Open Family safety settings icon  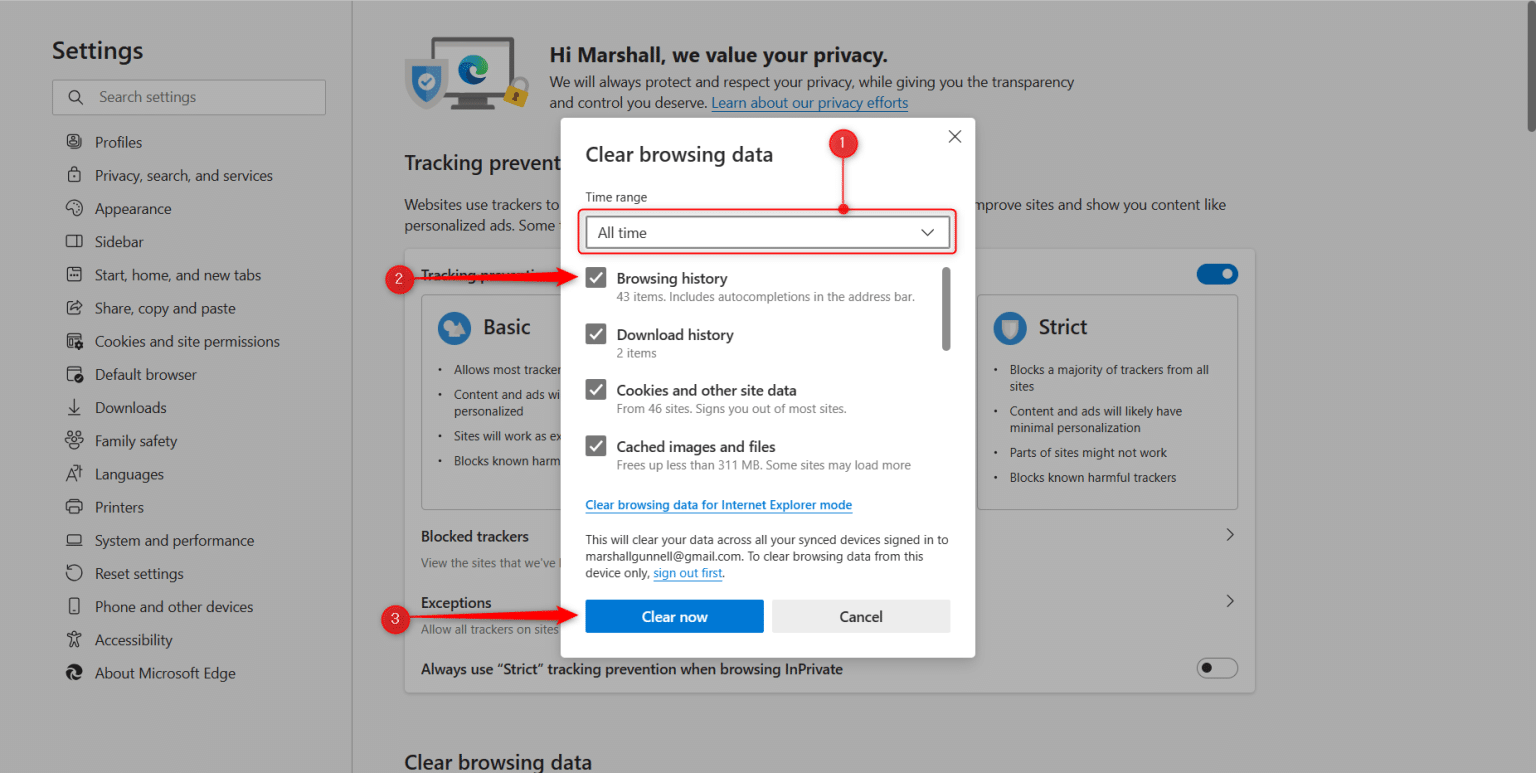75,440
